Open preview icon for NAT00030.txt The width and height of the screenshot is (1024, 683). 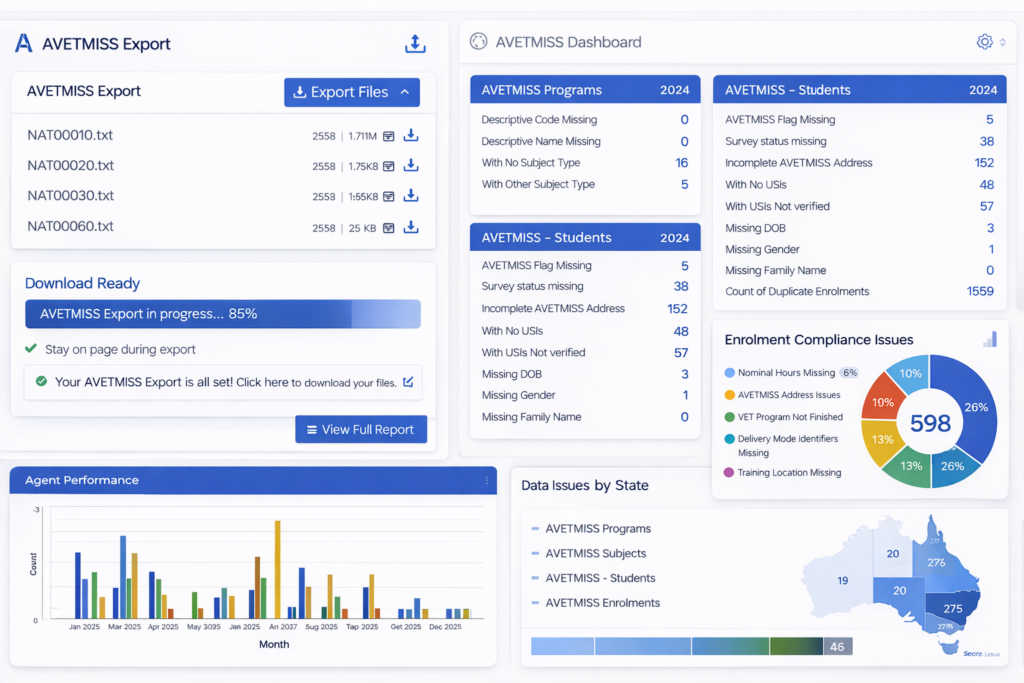click(389, 197)
